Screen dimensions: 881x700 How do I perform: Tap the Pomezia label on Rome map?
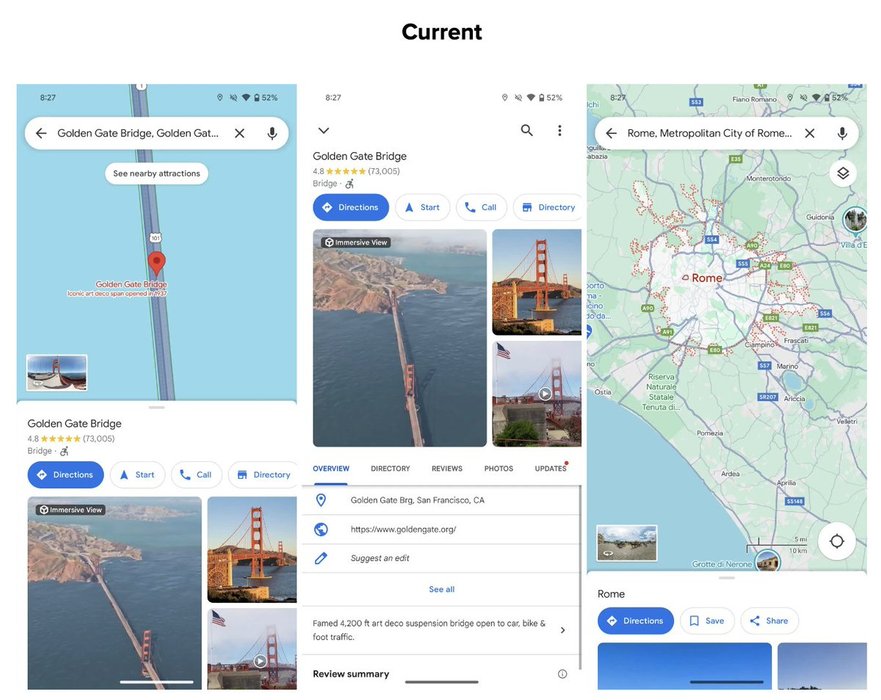[710, 433]
